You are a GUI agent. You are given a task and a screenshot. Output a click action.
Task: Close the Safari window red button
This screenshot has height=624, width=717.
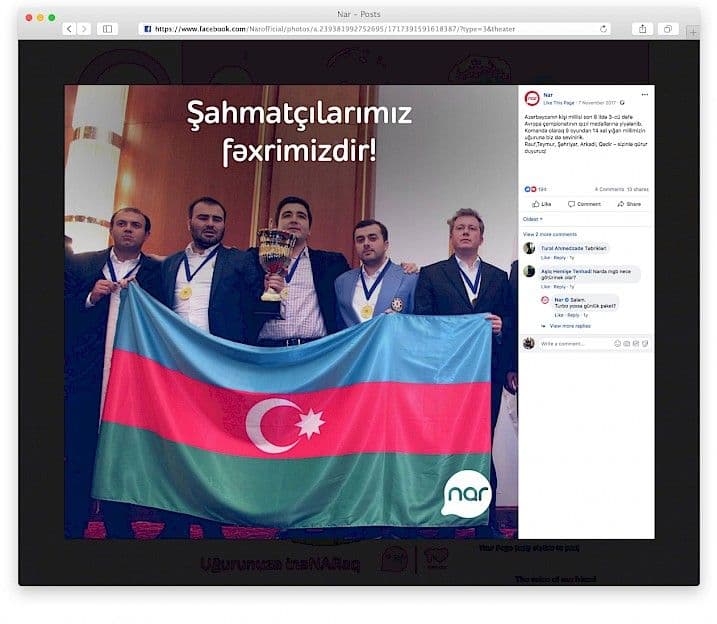(29, 18)
